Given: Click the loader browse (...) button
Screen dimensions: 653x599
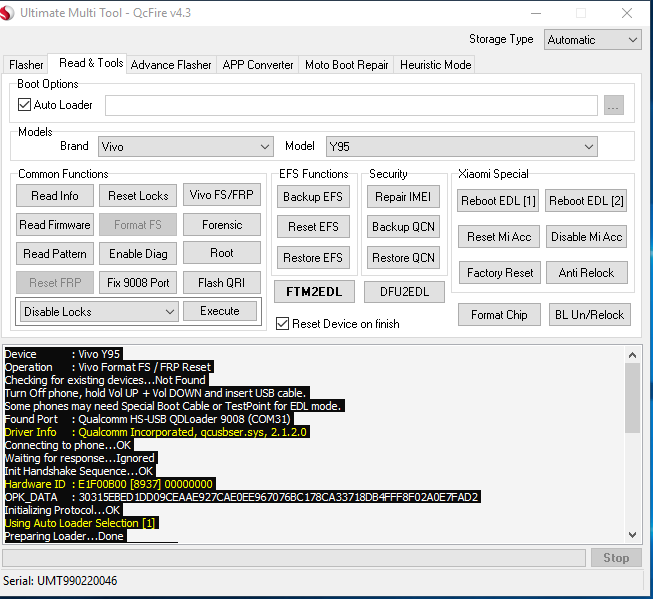Looking at the screenshot, I should point(613,105).
